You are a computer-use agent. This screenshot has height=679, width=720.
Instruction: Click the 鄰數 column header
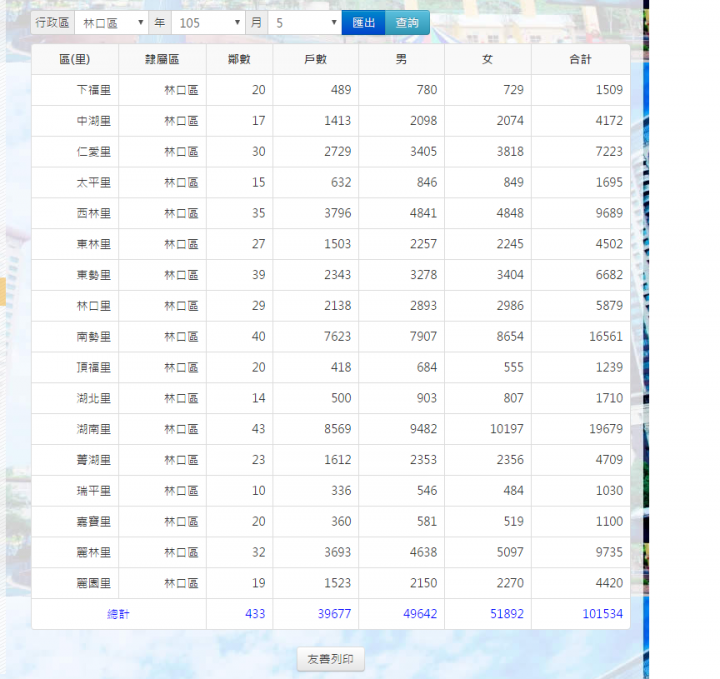pyautogui.click(x=239, y=59)
